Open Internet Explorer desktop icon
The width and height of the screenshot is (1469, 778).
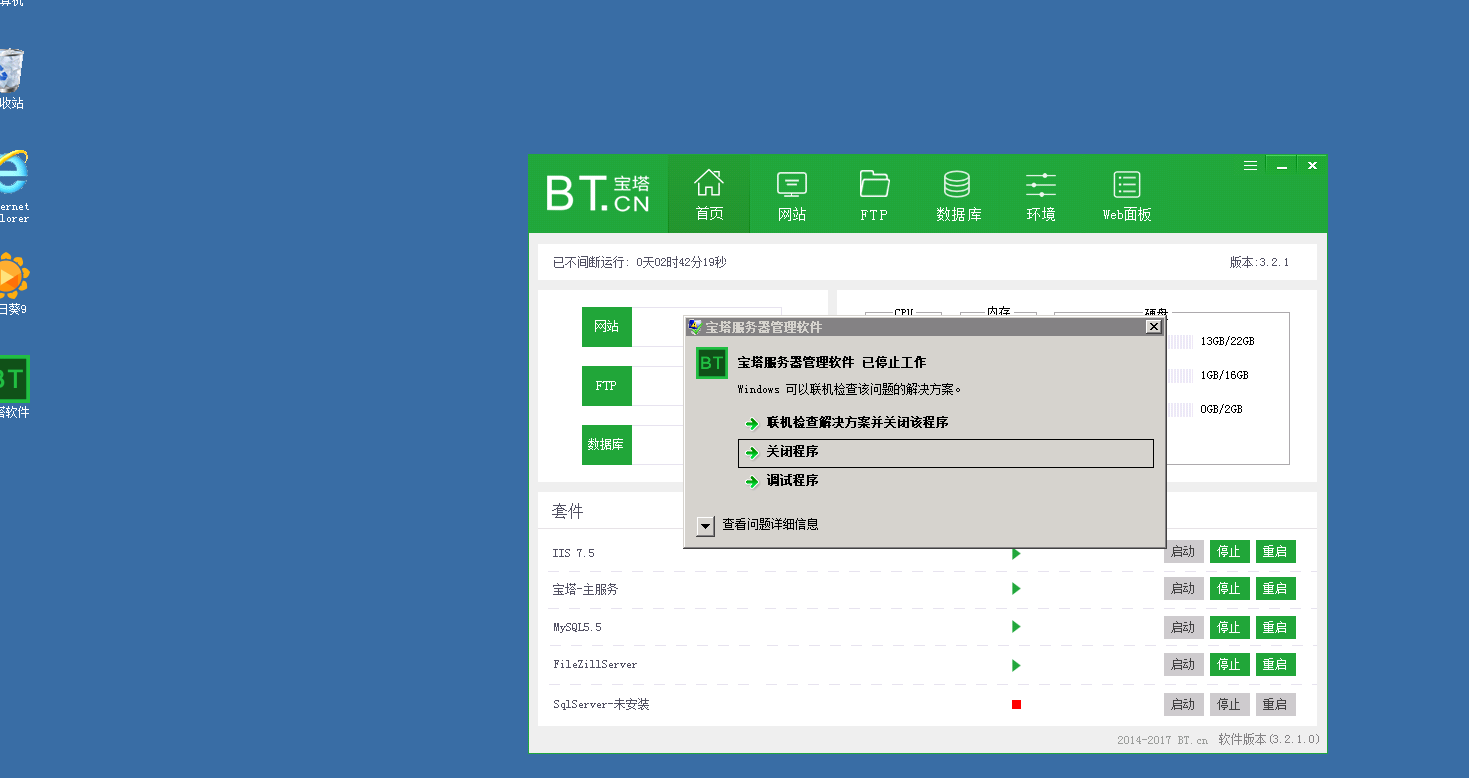pos(13,187)
